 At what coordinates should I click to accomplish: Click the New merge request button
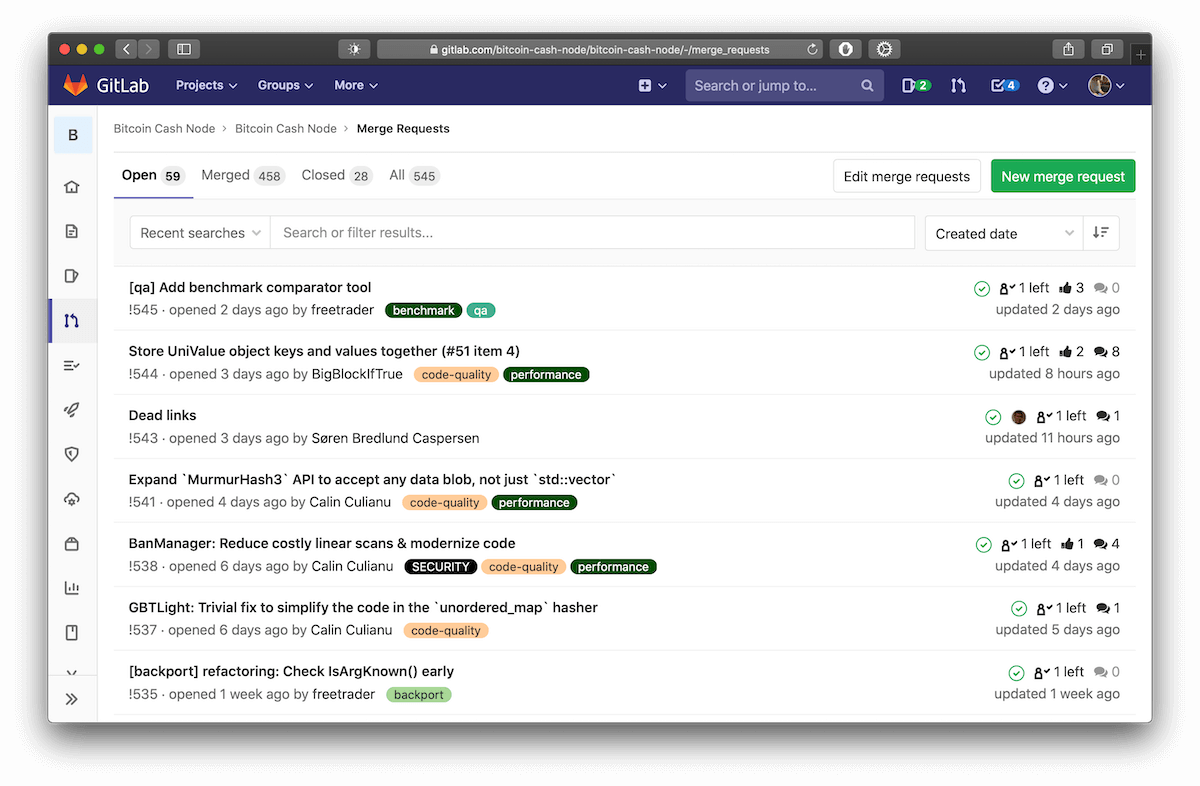tap(1062, 175)
